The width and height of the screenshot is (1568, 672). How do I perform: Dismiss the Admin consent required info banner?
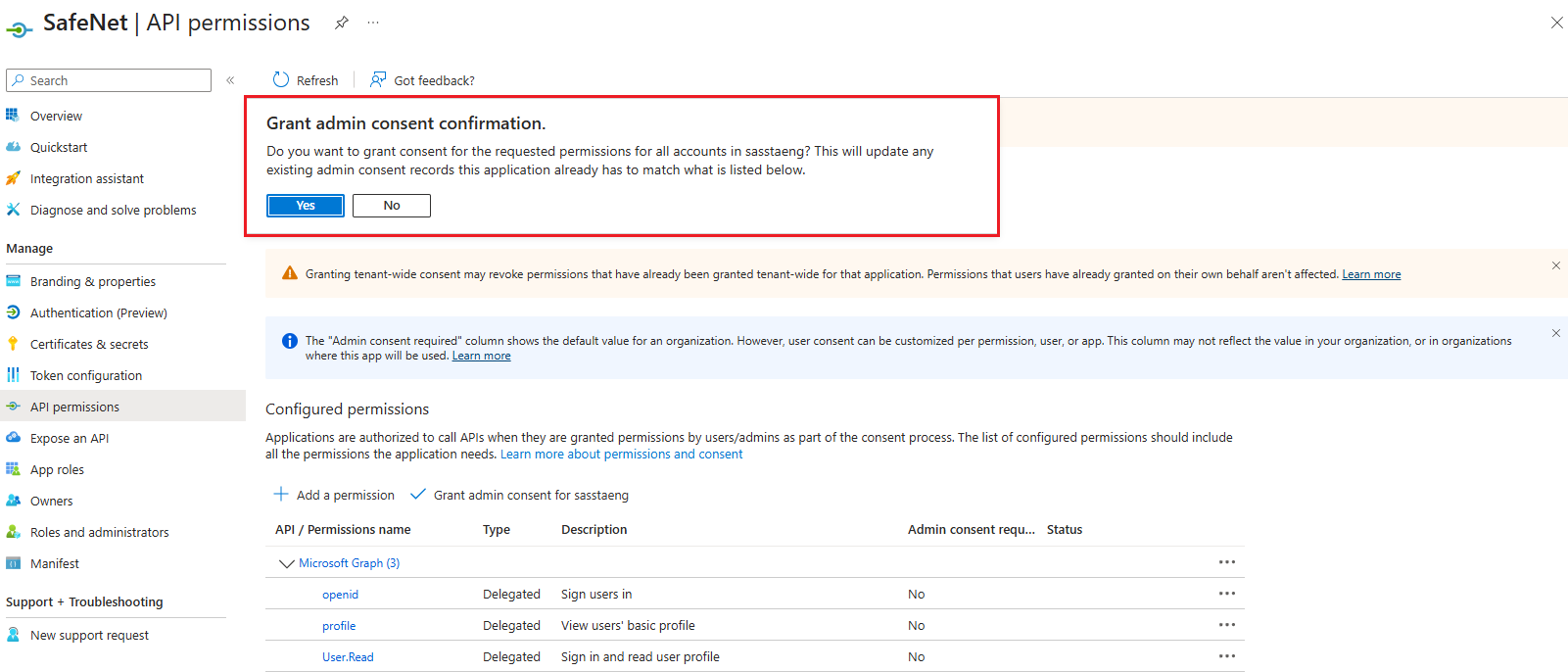pos(1556,333)
